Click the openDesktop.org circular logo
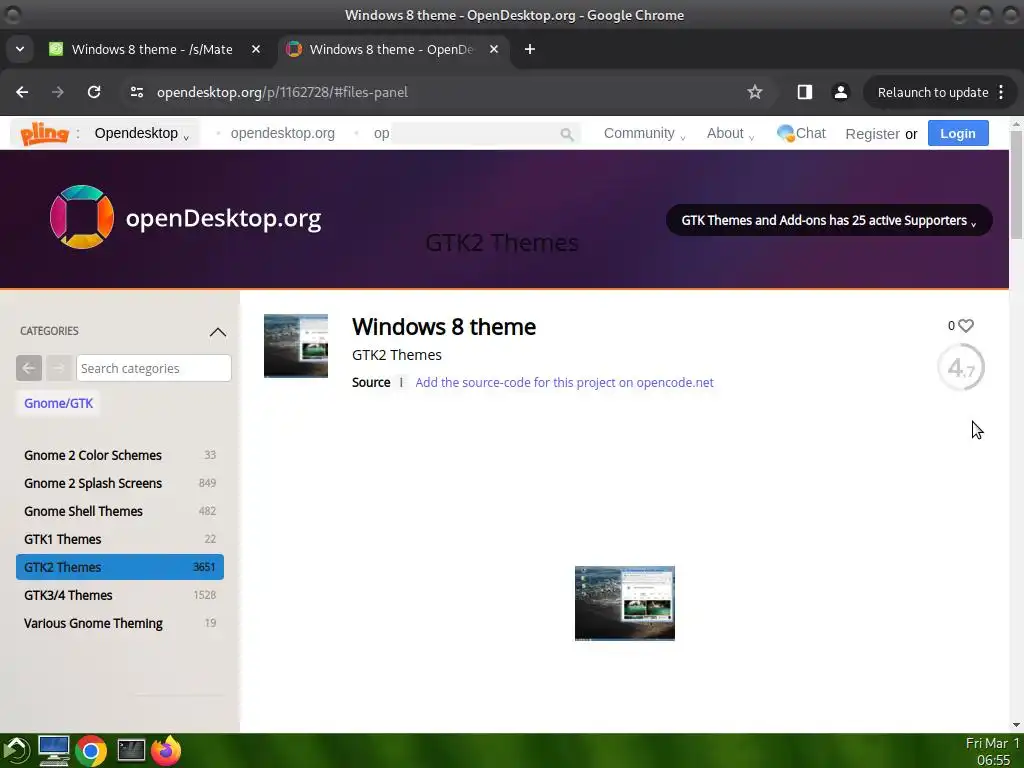The width and height of the screenshot is (1024, 768). (x=82, y=217)
